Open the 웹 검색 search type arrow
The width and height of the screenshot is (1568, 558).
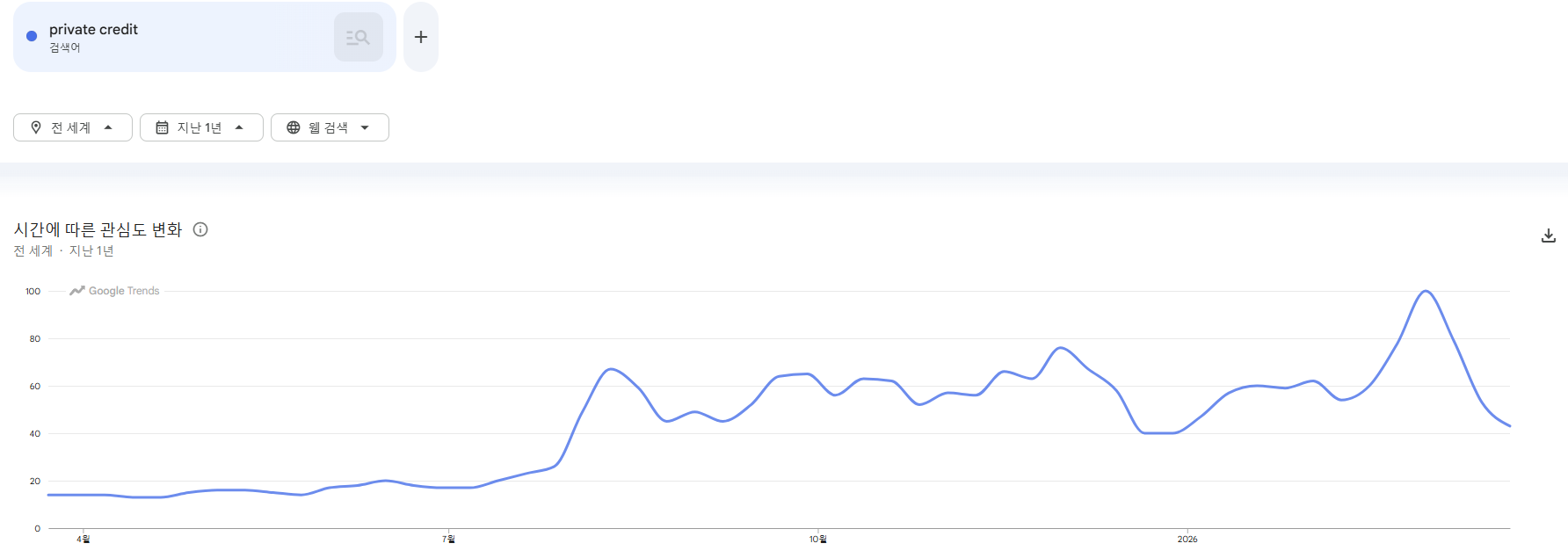click(365, 127)
